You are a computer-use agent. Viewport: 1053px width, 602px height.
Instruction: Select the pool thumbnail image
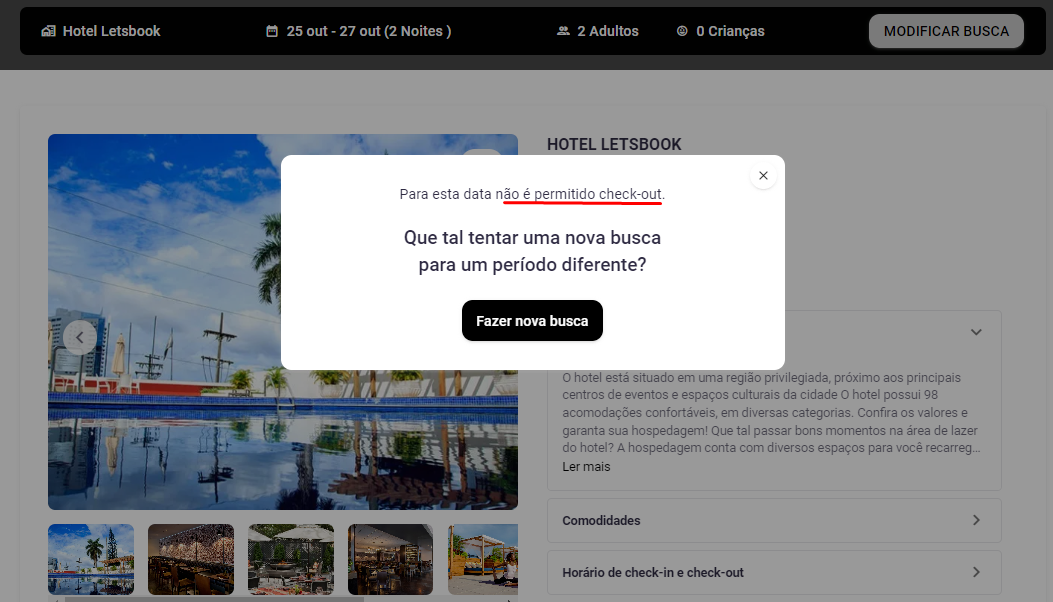click(91, 559)
